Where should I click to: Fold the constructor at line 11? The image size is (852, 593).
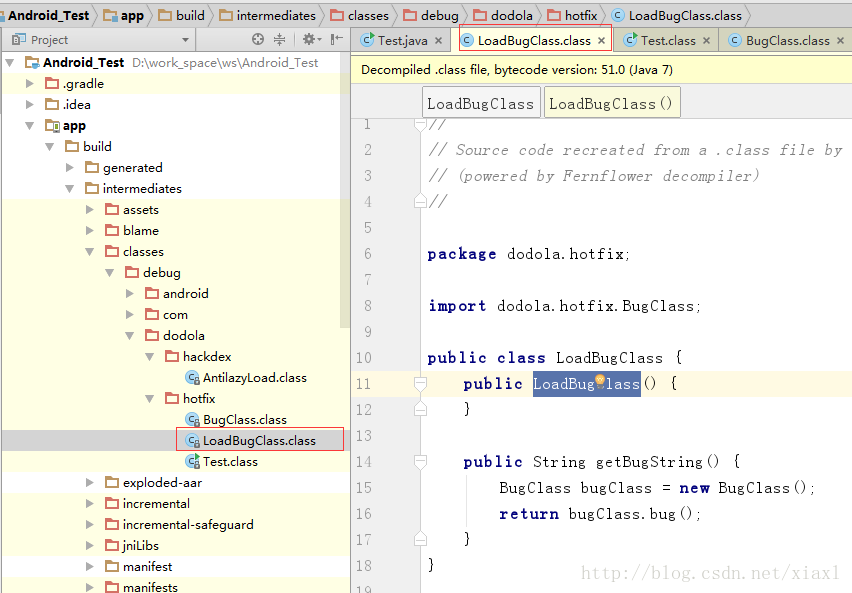click(420, 384)
